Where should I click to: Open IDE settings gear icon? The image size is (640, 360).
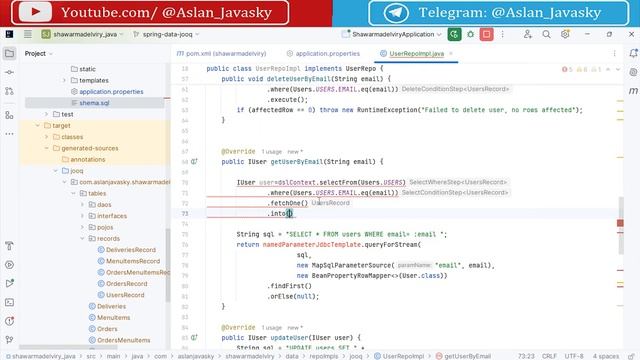tap(565, 34)
